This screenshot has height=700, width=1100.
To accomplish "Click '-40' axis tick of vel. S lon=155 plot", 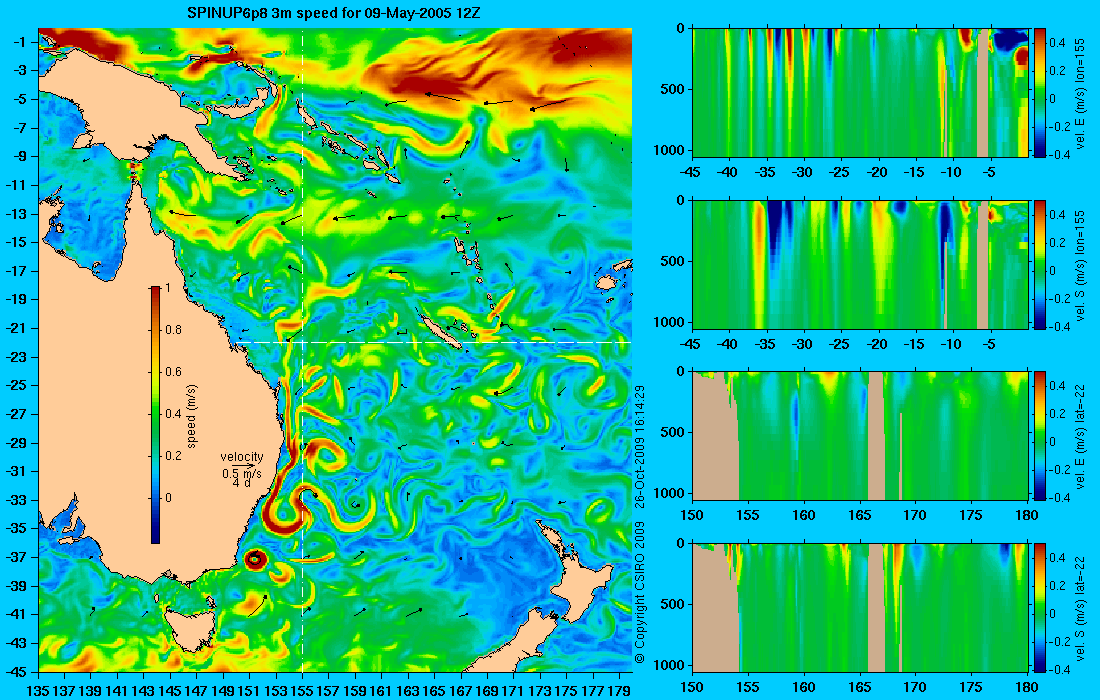I will click(729, 344).
